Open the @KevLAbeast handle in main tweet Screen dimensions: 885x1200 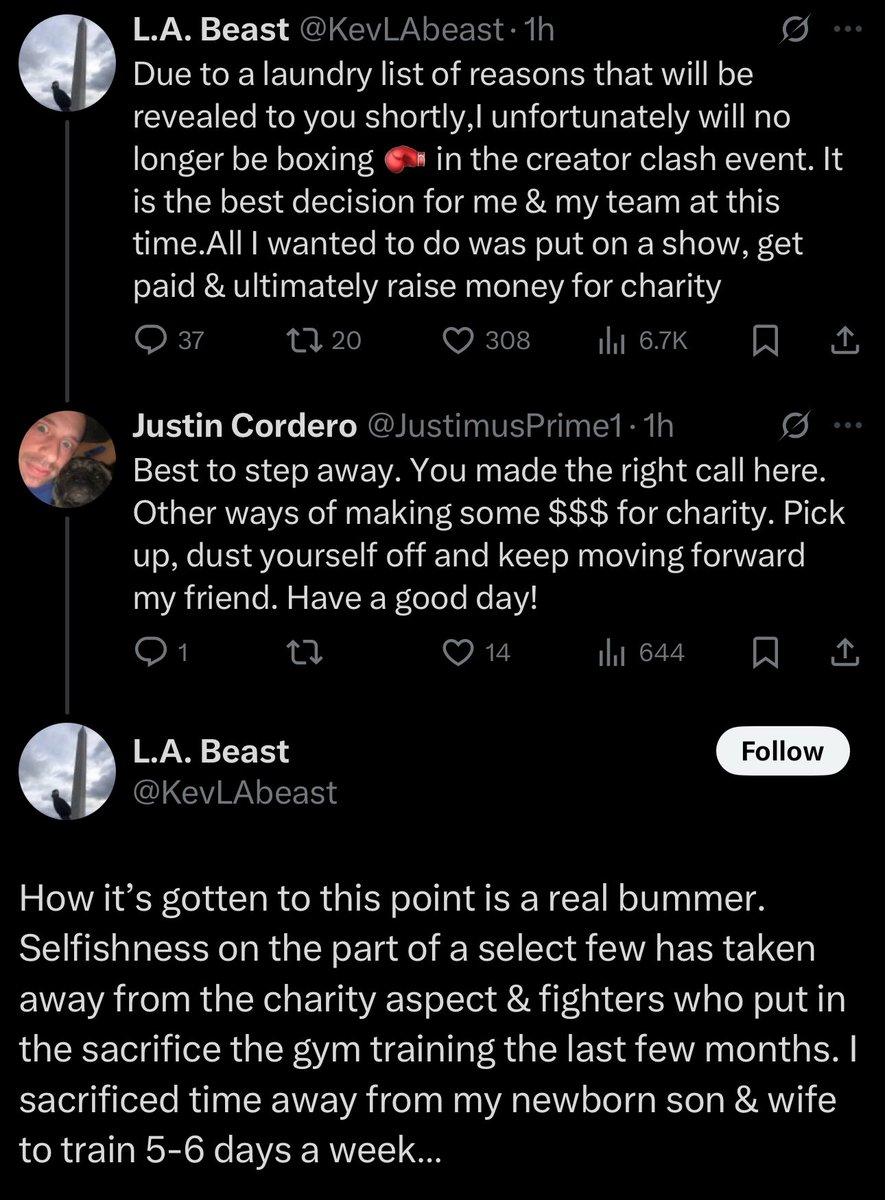coord(235,793)
